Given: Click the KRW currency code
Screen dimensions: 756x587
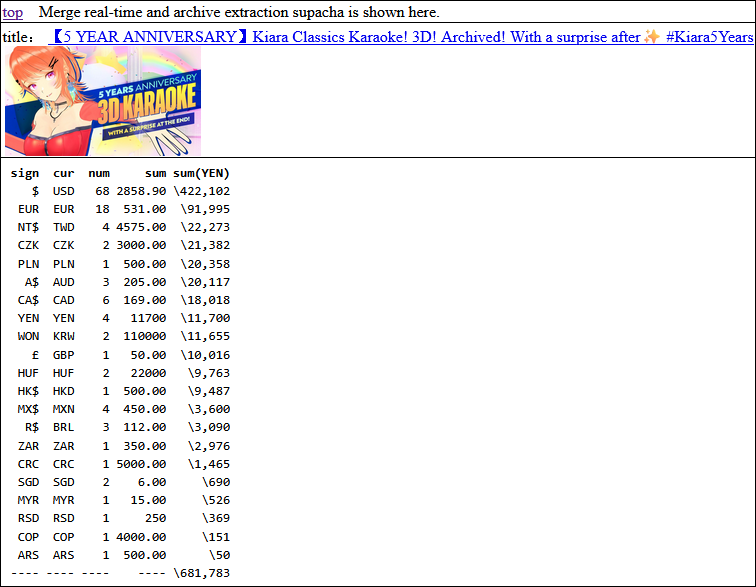Looking at the screenshot, I should click(x=64, y=336).
